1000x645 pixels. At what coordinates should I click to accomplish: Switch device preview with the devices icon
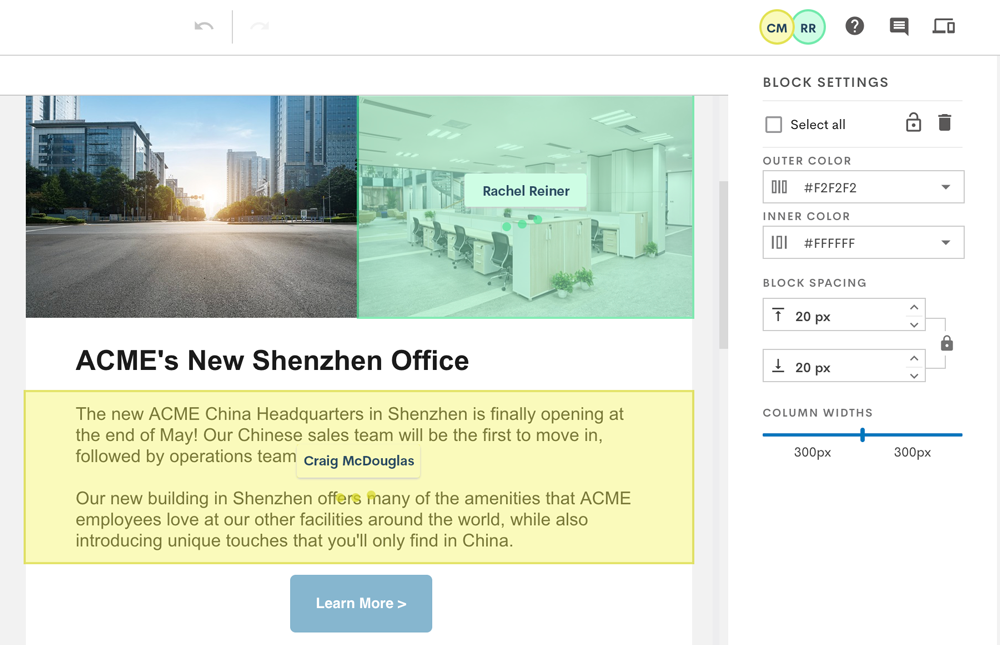pyautogui.click(x=943, y=26)
